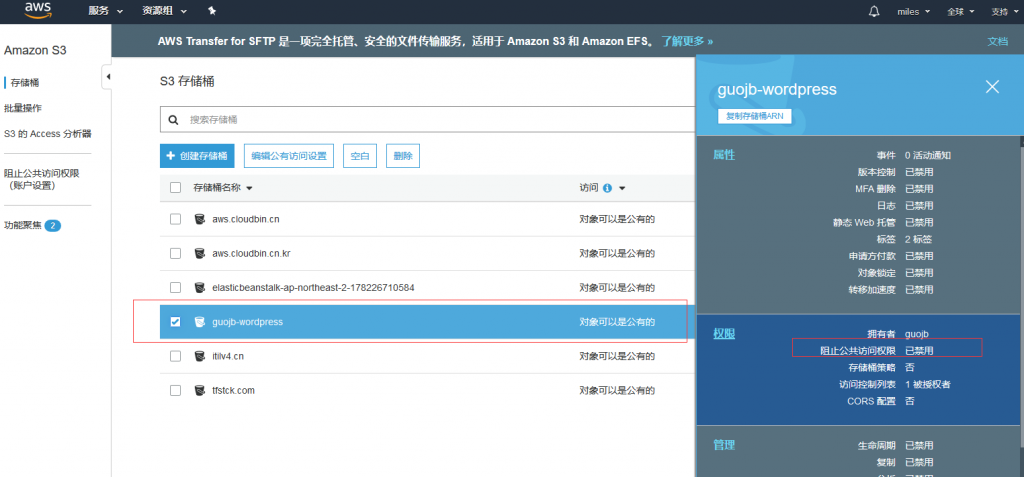Open the 管理 section link
This screenshot has height=477, width=1024.
pos(724,445)
